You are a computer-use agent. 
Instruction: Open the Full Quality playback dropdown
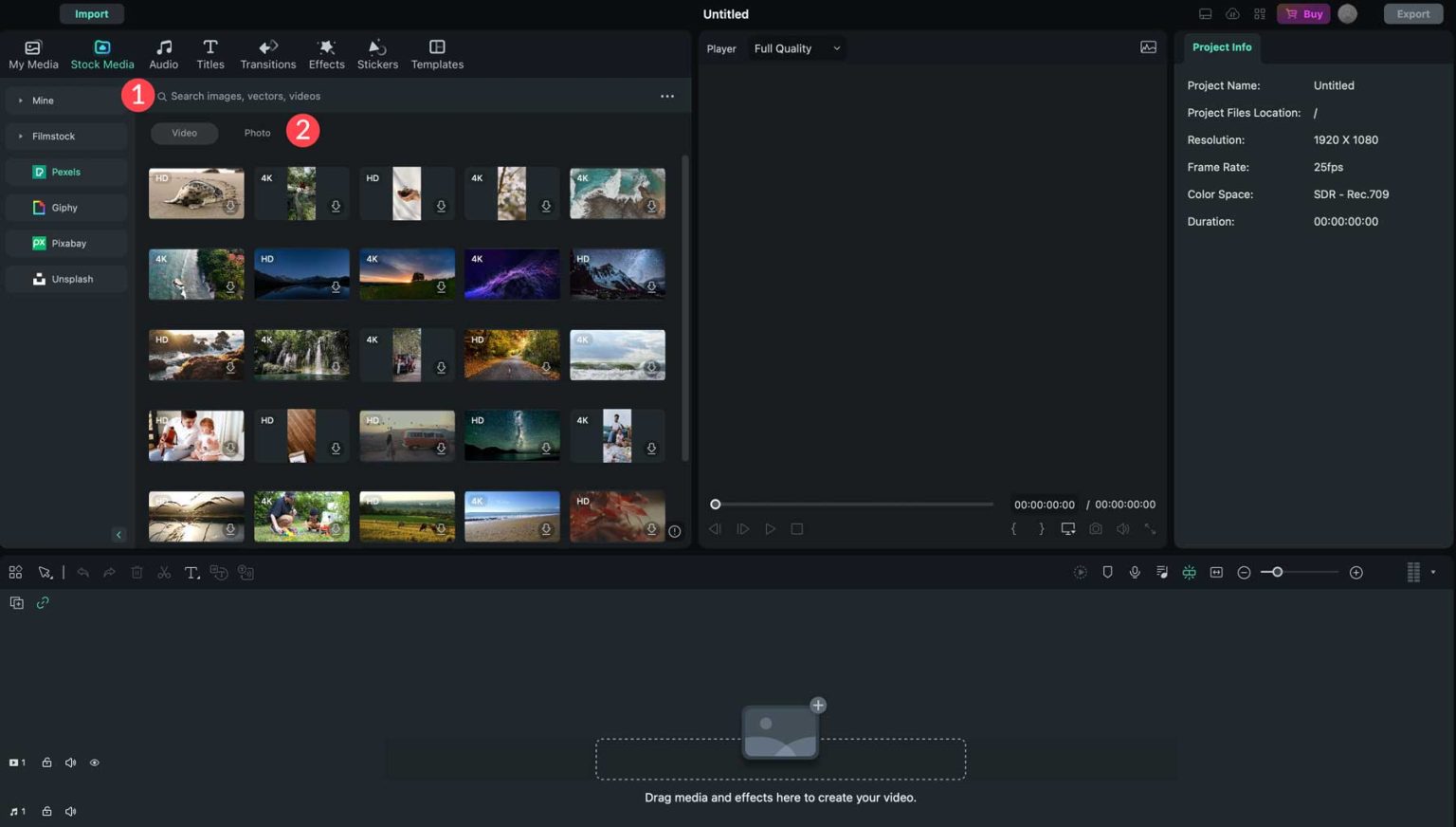[x=794, y=47]
